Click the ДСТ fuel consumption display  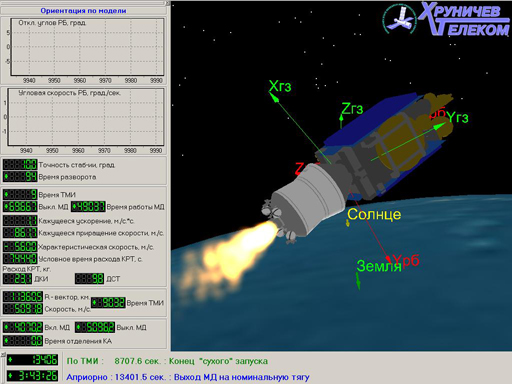pyautogui.click(x=90, y=279)
